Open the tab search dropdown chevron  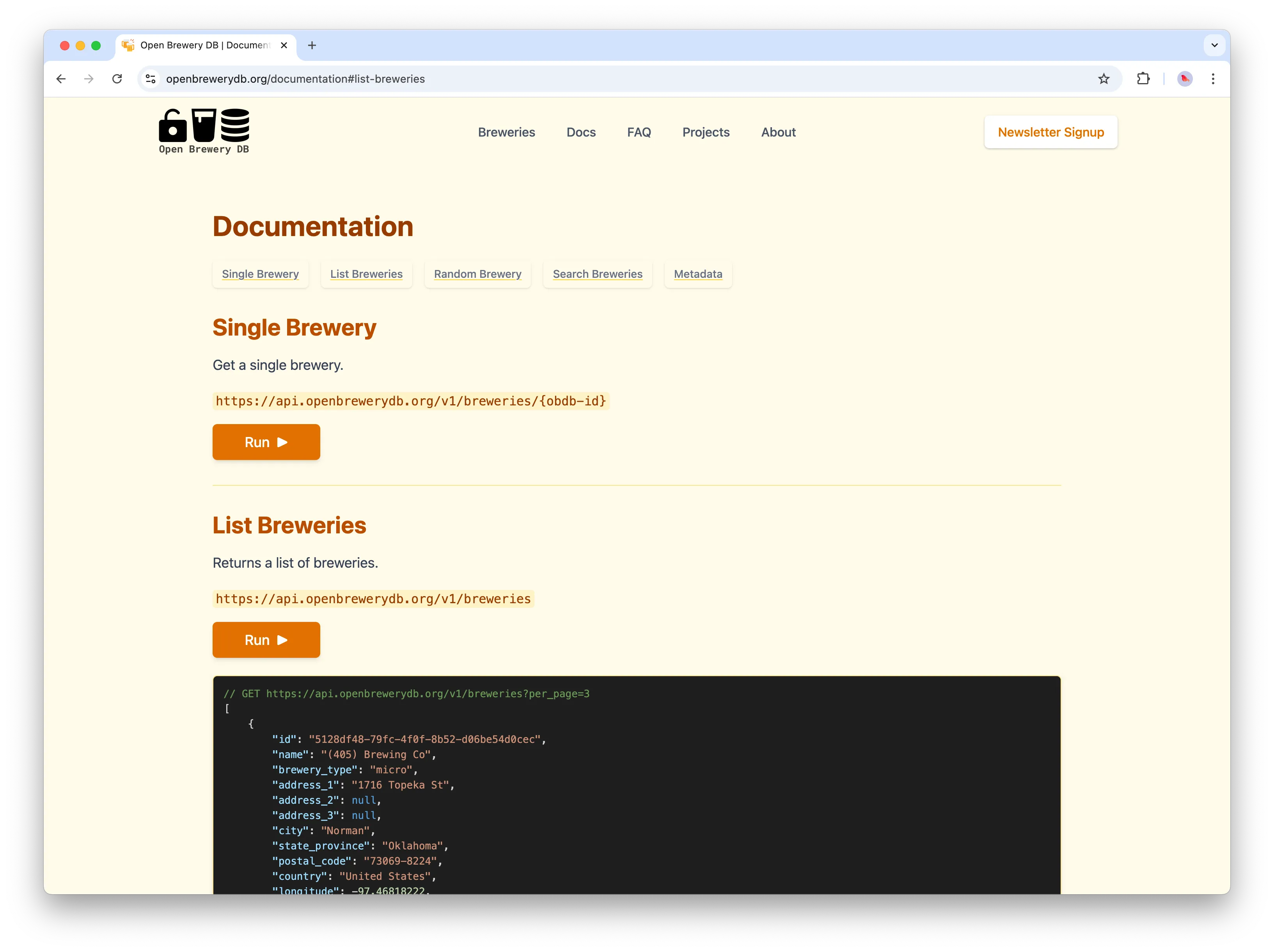1214,46
